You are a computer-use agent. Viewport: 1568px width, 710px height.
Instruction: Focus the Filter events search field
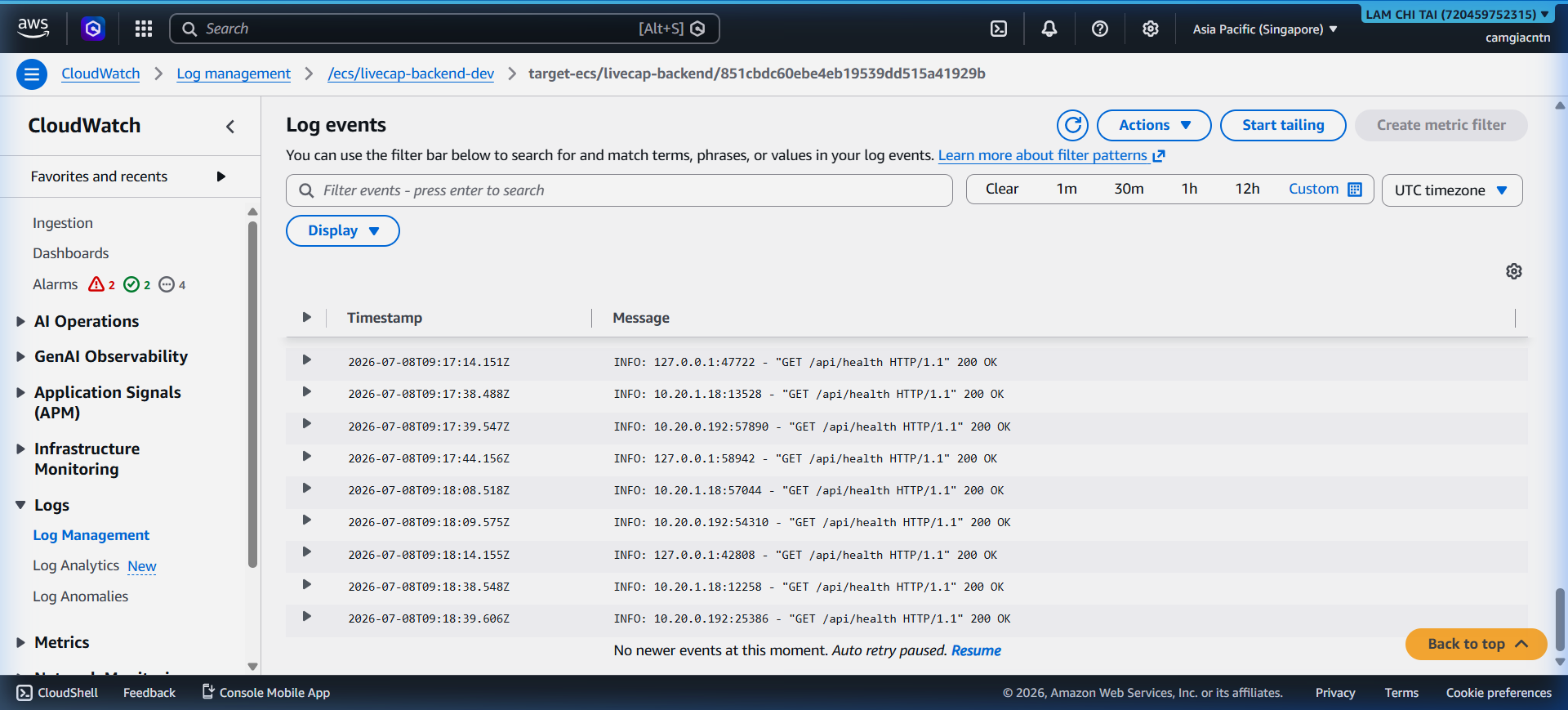pyautogui.click(x=619, y=190)
